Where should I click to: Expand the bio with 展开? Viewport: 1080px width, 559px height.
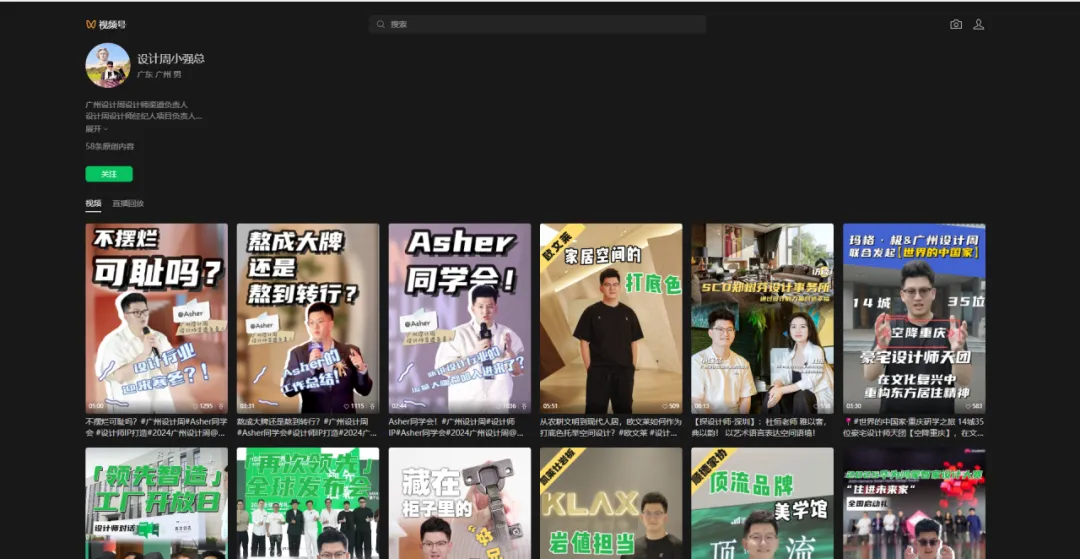96,129
